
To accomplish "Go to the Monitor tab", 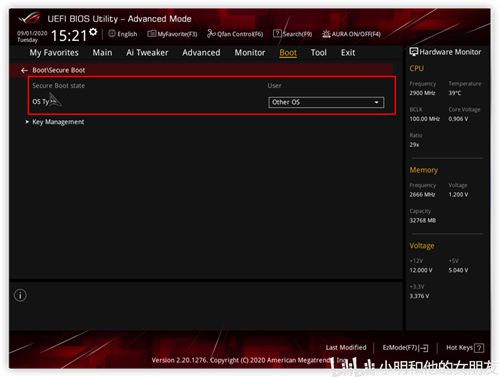I will pyautogui.click(x=250, y=53).
